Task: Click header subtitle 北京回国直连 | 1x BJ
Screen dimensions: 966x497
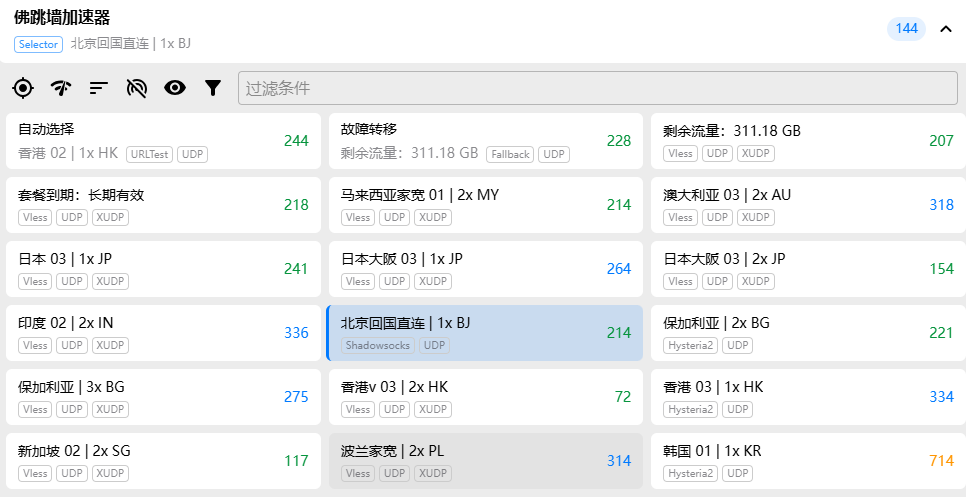Action: click(131, 44)
